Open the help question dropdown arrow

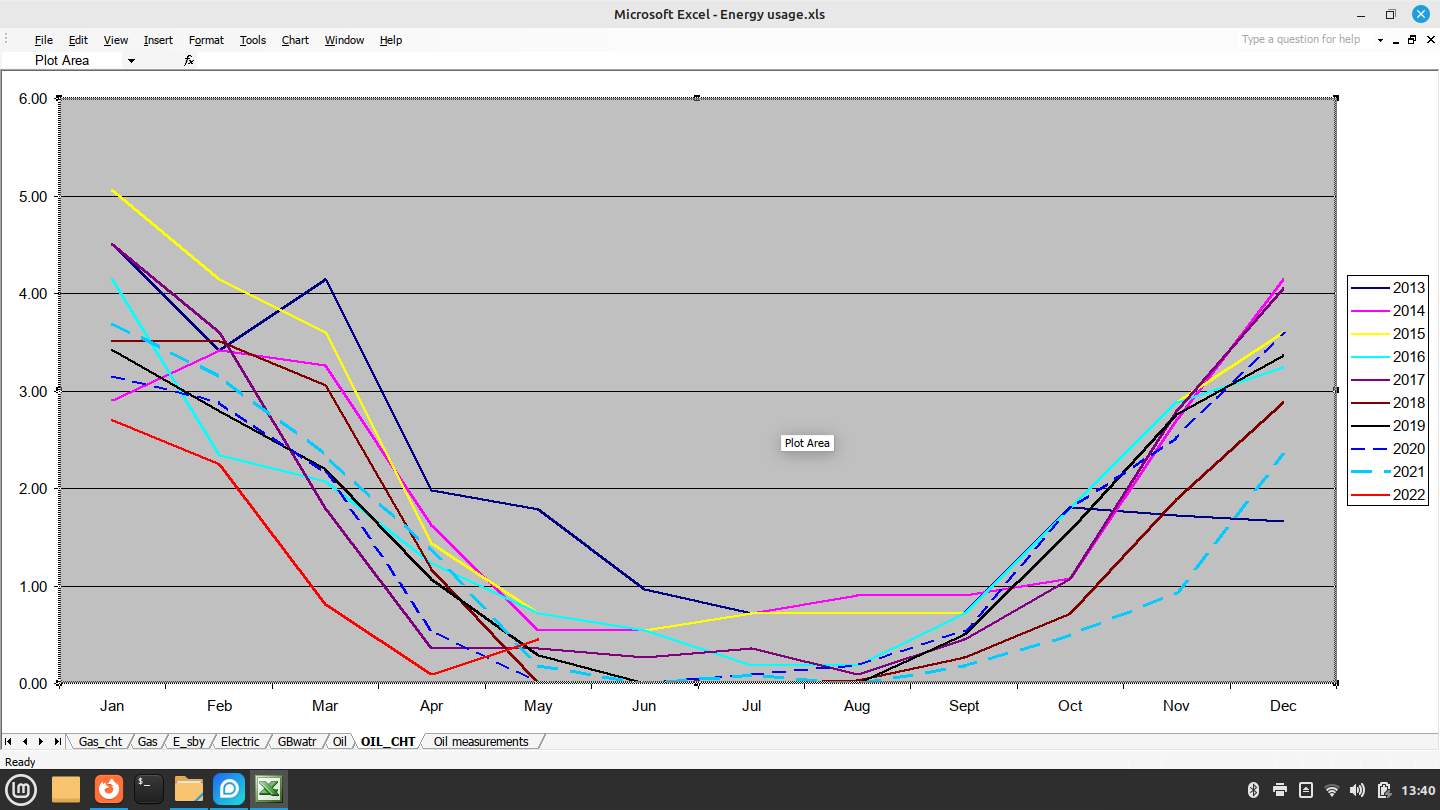click(x=1380, y=40)
